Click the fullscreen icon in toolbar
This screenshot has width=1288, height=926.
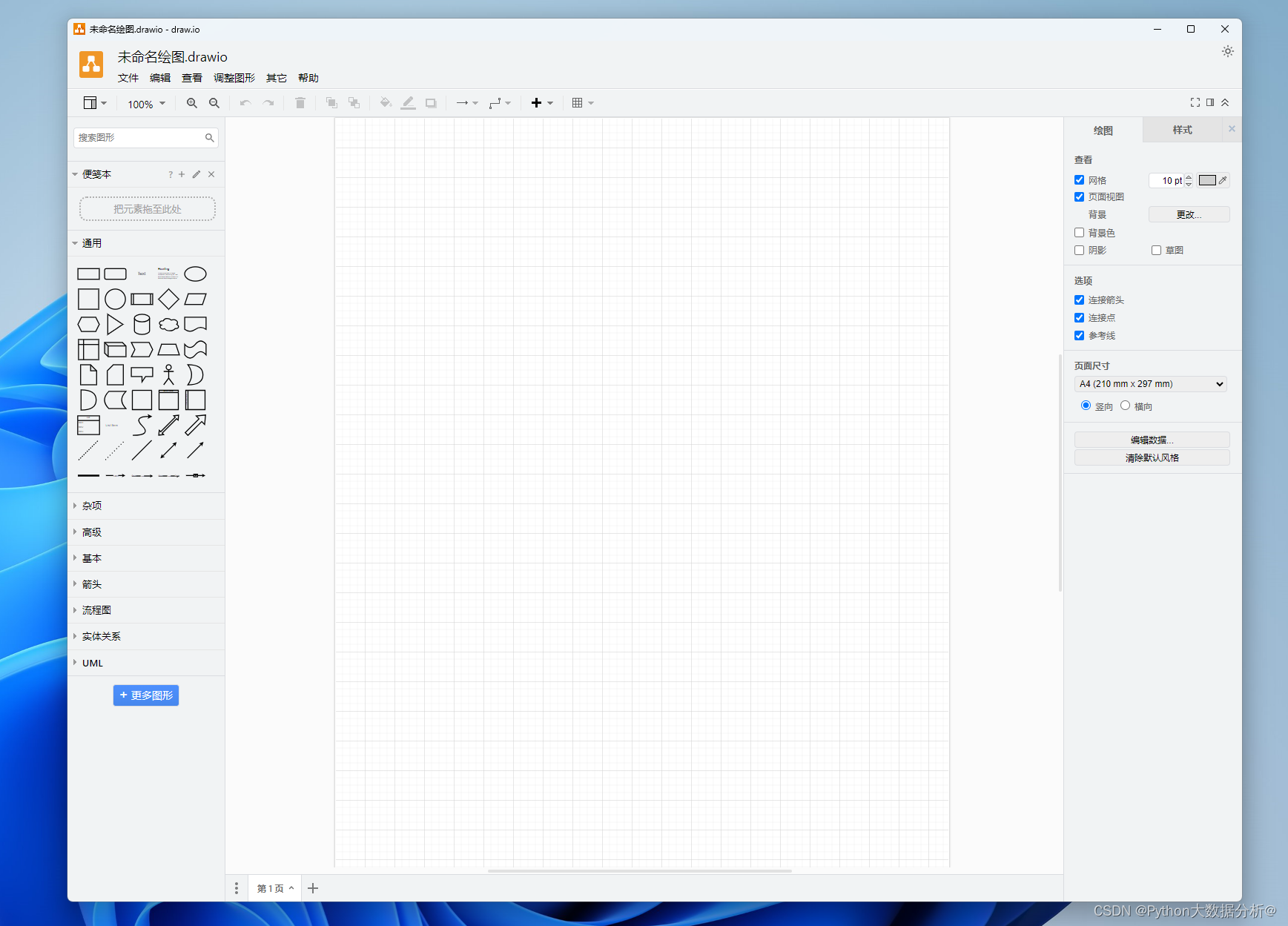tap(1195, 102)
